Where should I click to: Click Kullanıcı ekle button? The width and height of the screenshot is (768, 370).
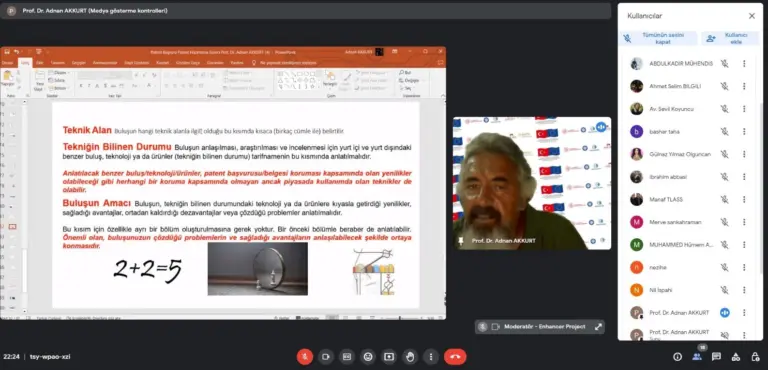tap(729, 38)
